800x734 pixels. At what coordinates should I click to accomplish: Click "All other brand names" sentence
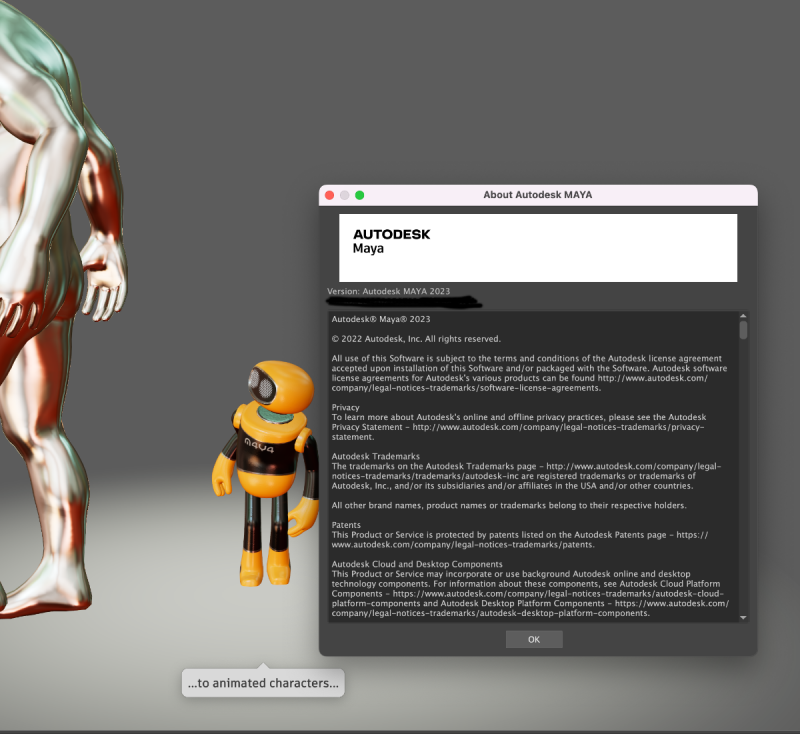(509, 505)
